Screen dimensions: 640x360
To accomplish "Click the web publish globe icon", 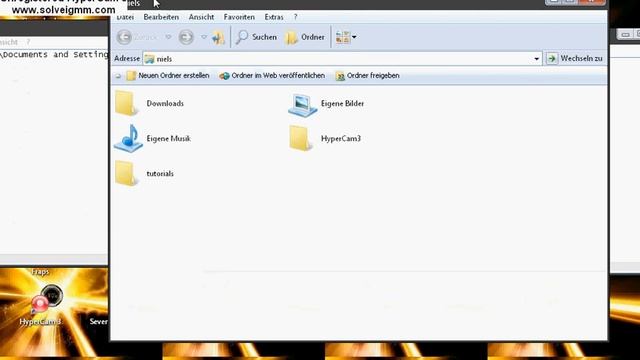I will (224, 76).
